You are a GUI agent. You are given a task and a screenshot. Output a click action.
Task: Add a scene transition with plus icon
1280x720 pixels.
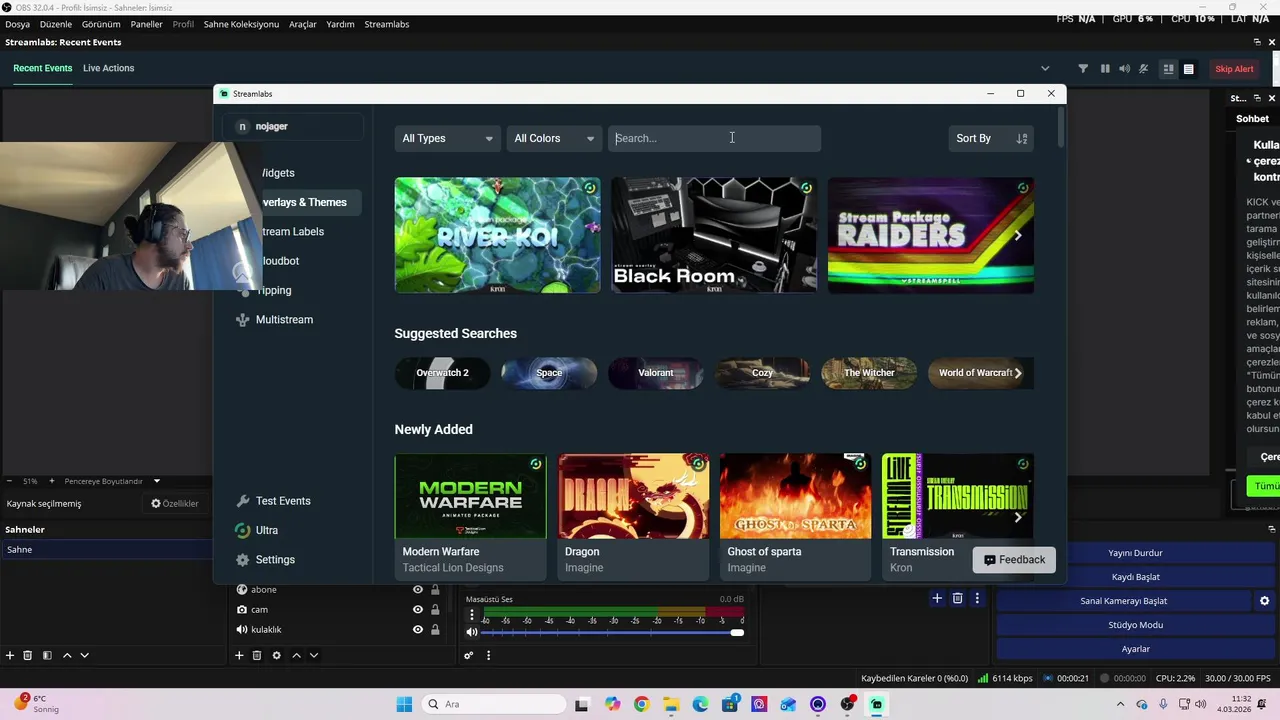937,598
